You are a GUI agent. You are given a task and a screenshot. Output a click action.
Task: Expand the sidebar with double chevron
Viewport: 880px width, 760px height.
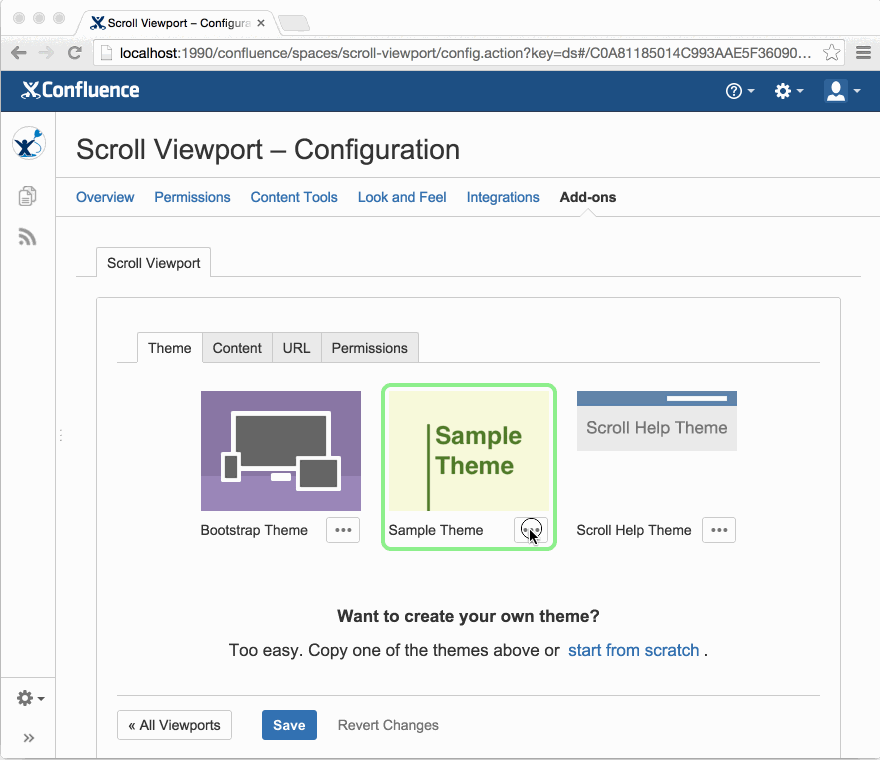tap(28, 738)
